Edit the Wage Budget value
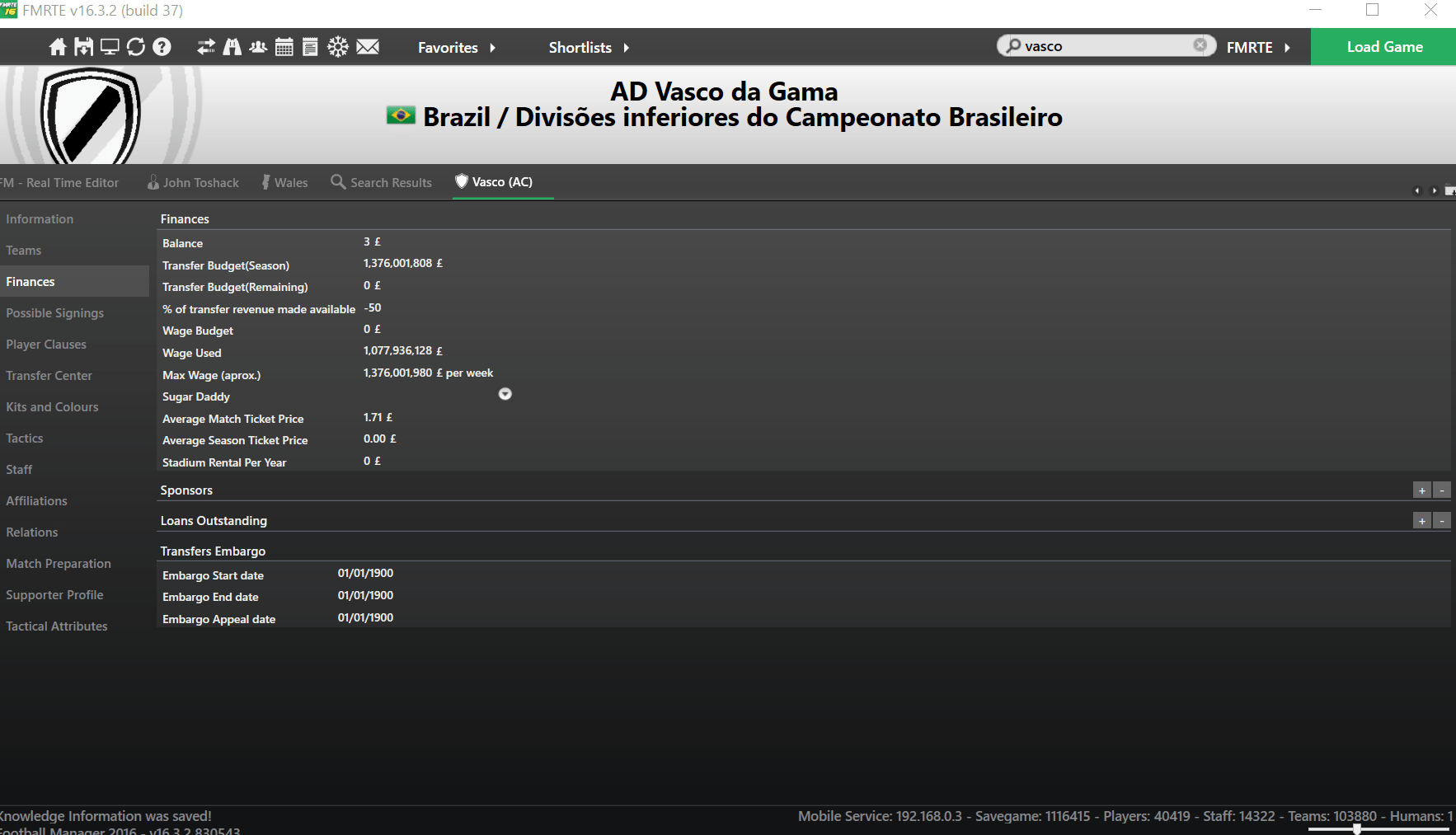 click(372, 329)
